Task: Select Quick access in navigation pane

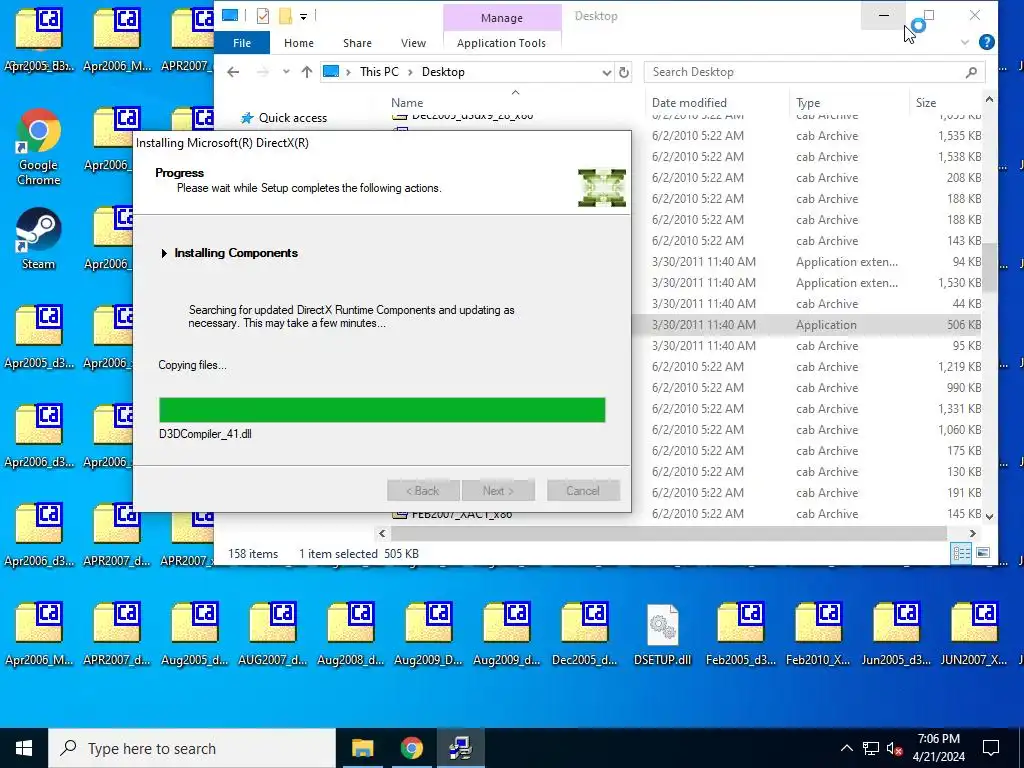Action: click(293, 118)
